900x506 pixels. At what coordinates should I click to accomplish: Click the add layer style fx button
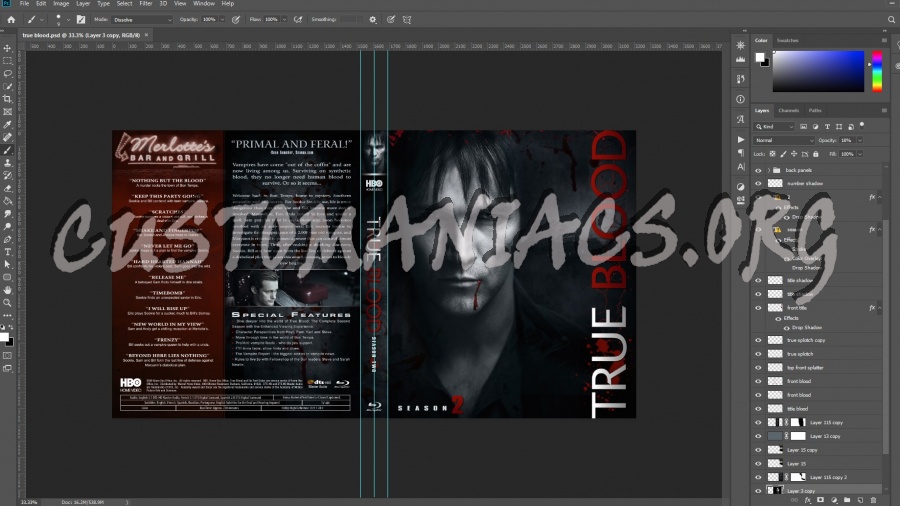808,500
